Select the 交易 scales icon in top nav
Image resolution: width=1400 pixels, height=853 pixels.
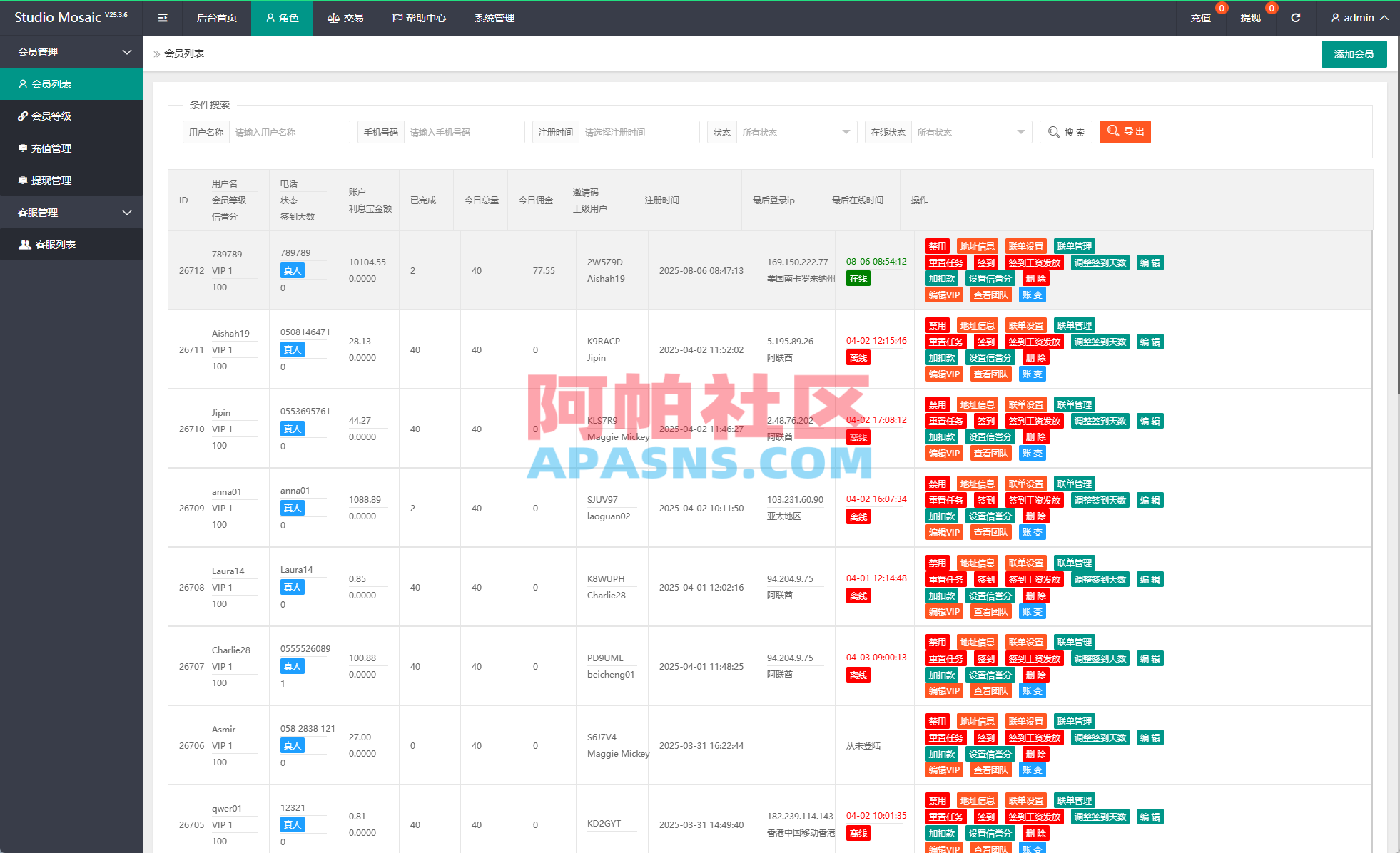(x=333, y=18)
